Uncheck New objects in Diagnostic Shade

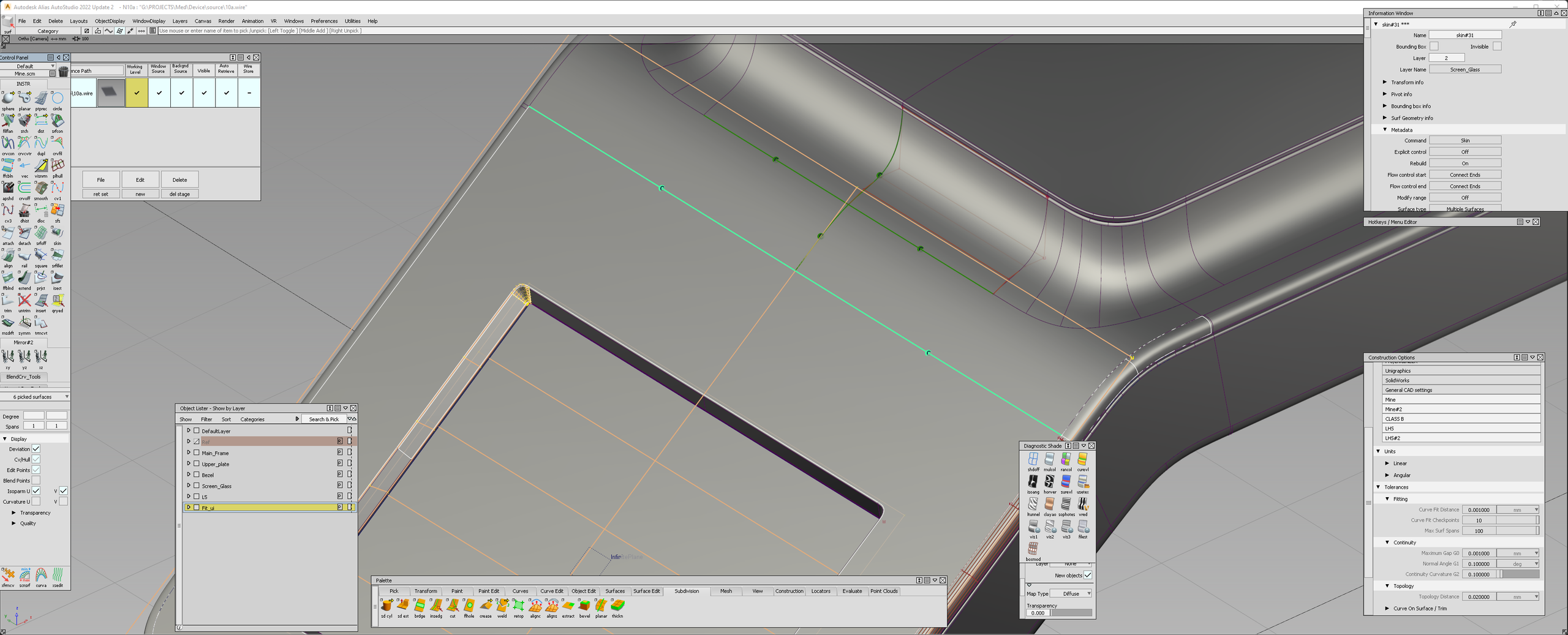tap(1087, 575)
